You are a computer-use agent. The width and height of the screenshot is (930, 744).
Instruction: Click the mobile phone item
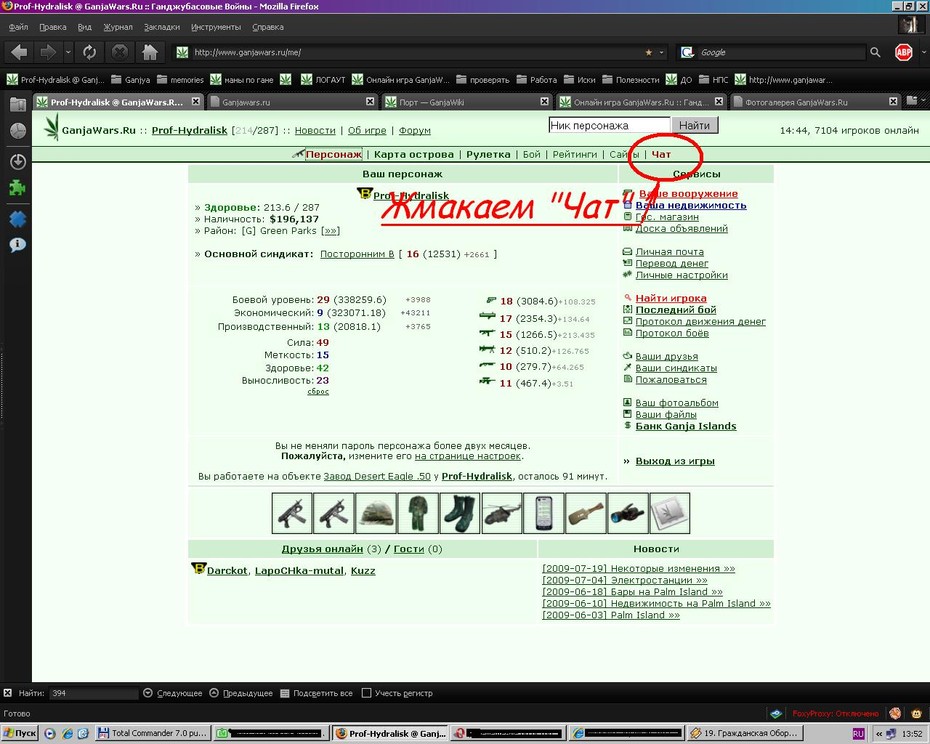click(544, 513)
